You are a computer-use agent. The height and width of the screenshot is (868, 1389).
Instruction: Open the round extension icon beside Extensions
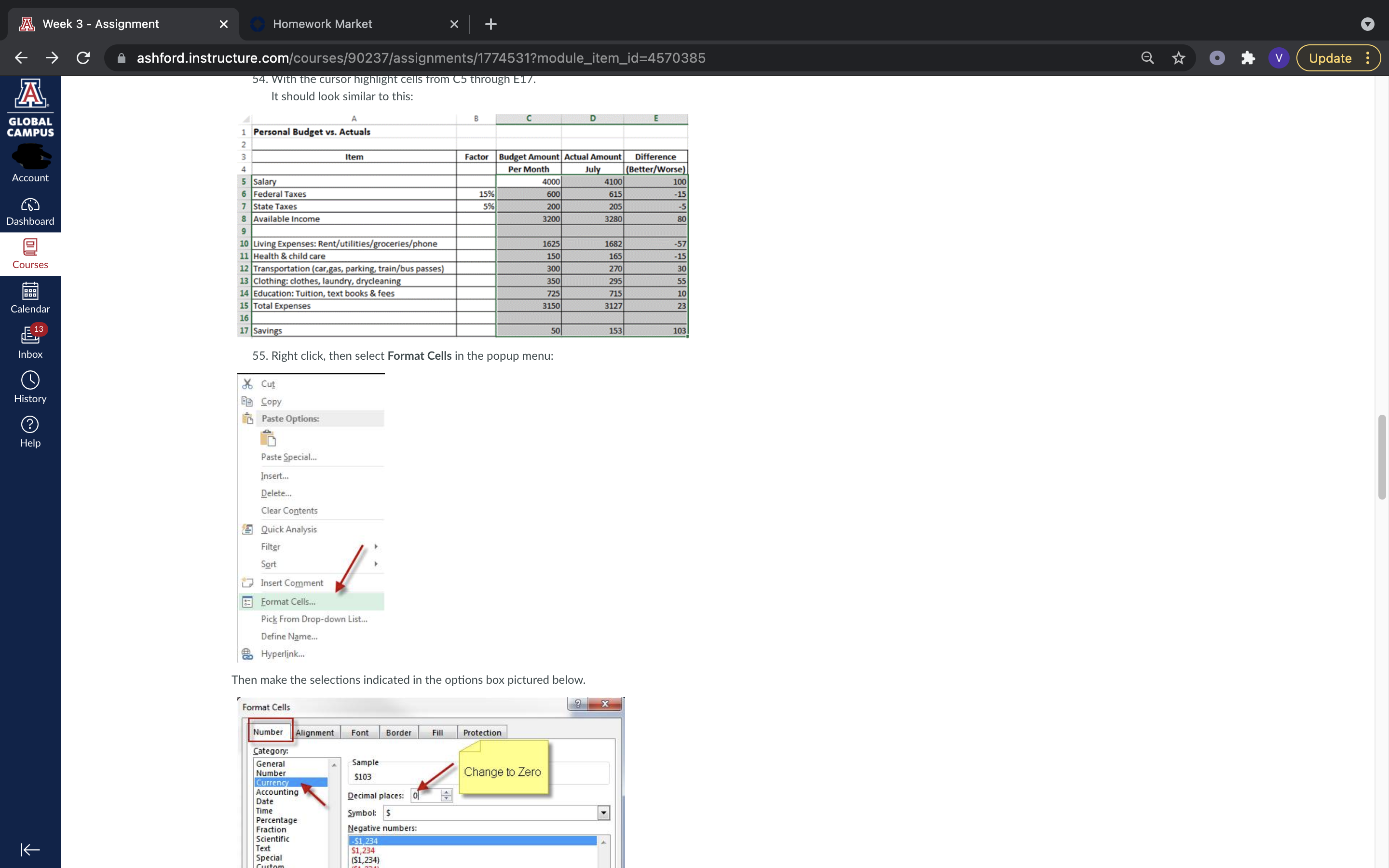point(1217,58)
